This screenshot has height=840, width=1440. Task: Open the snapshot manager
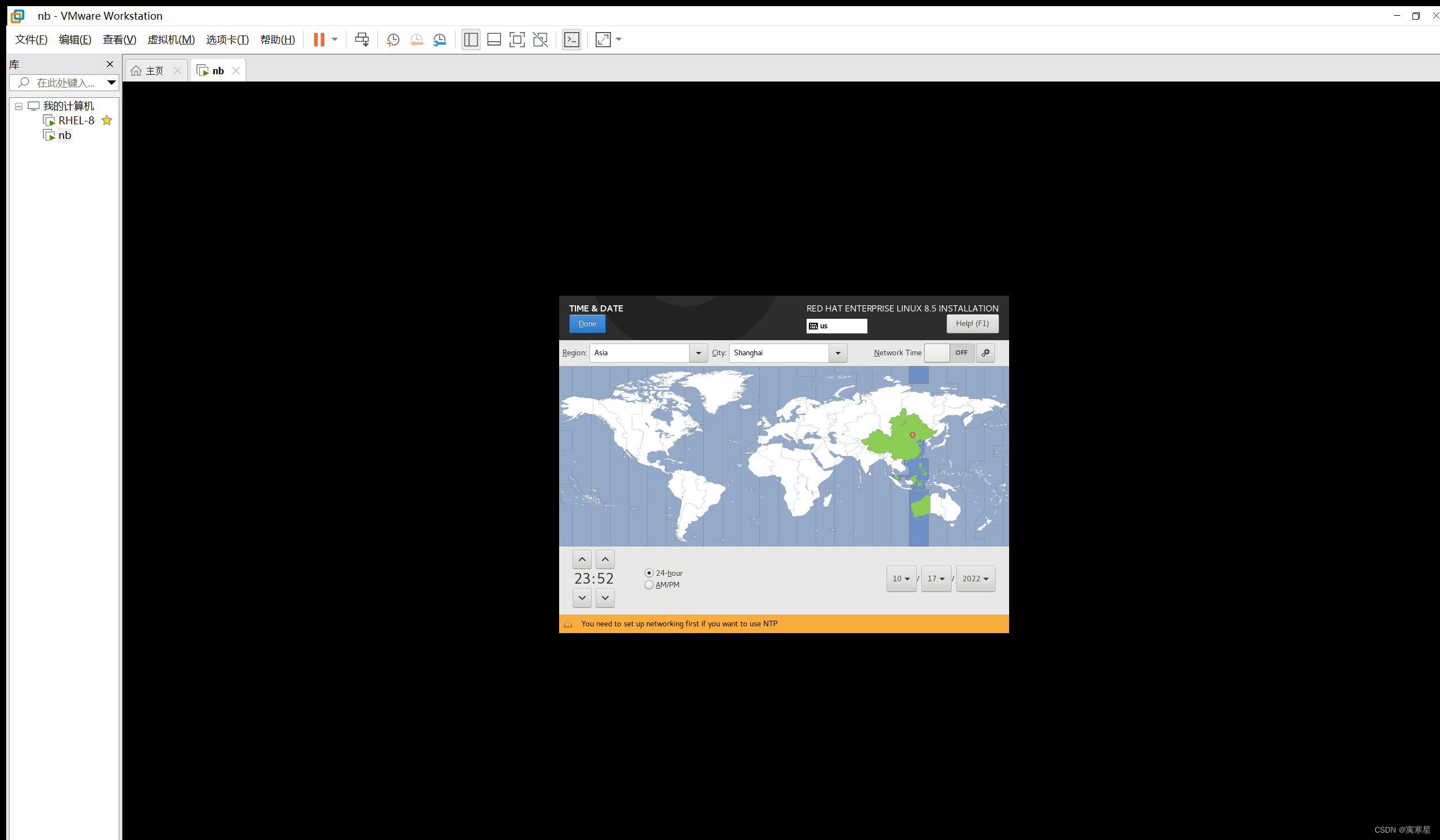click(x=439, y=39)
